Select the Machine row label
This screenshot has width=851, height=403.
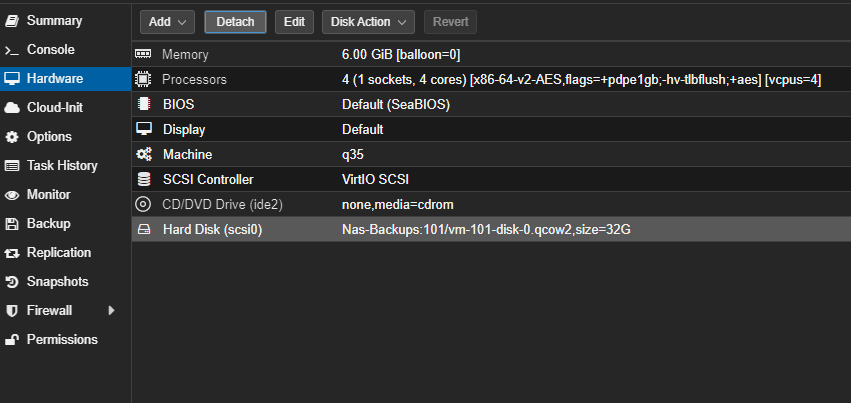pyautogui.click(x=187, y=155)
